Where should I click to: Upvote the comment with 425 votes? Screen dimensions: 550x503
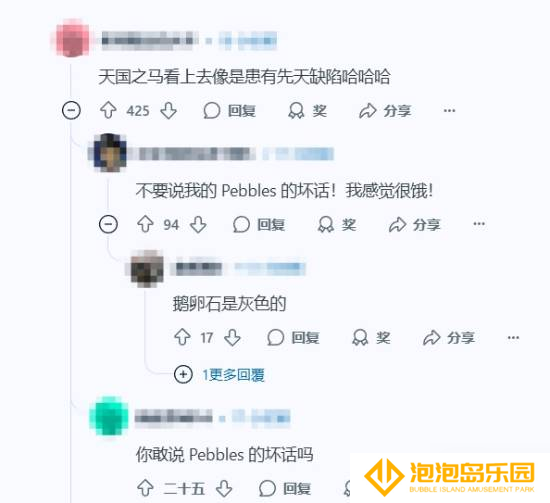click(108, 111)
